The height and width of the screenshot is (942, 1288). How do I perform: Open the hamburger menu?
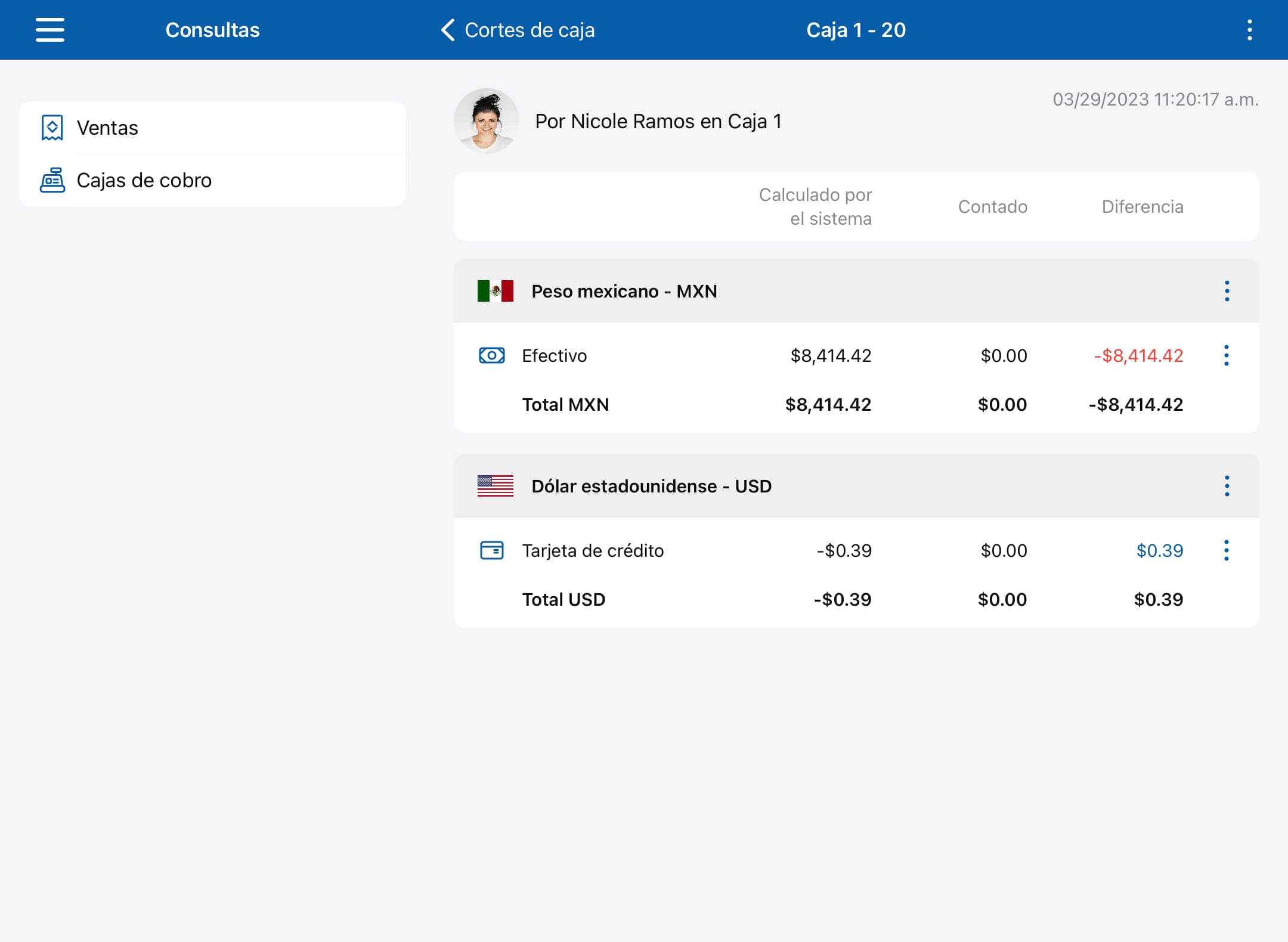50,30
